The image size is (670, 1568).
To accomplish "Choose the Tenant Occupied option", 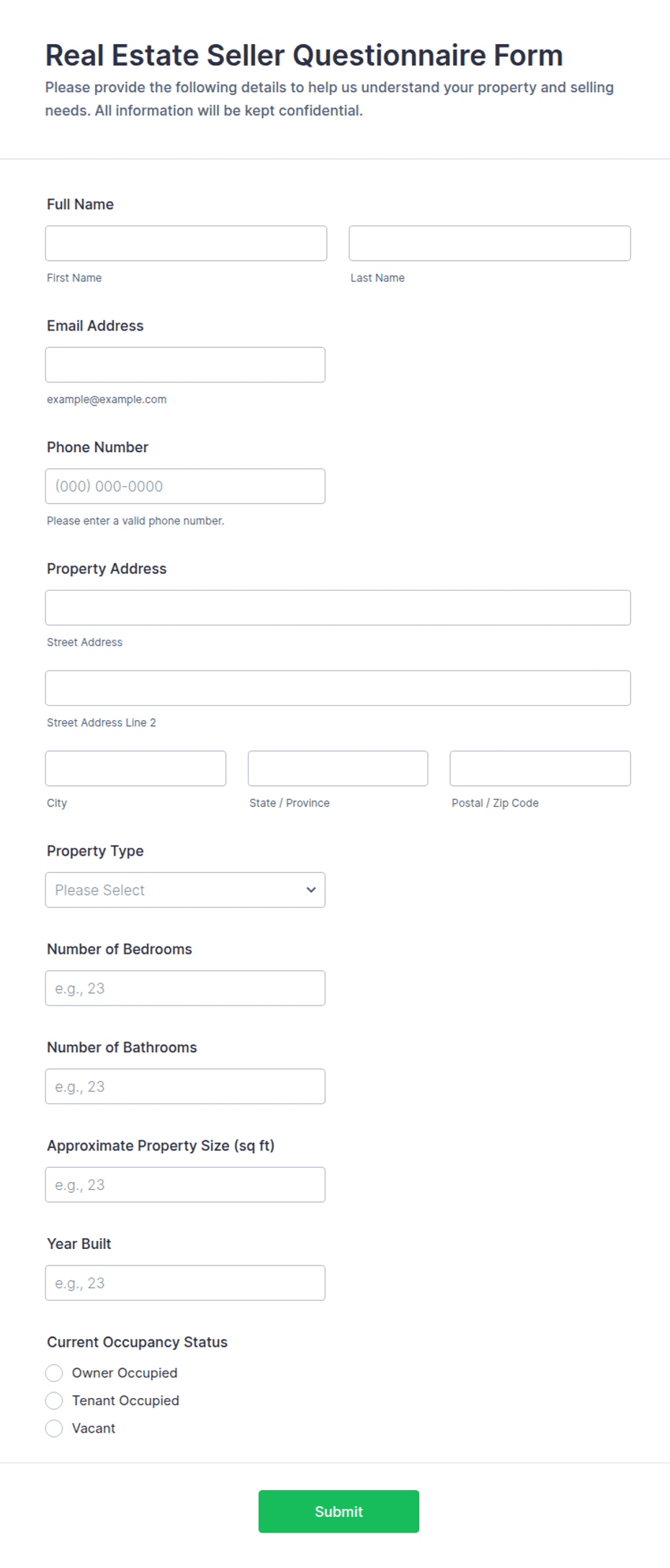I will coord(54,1400).
